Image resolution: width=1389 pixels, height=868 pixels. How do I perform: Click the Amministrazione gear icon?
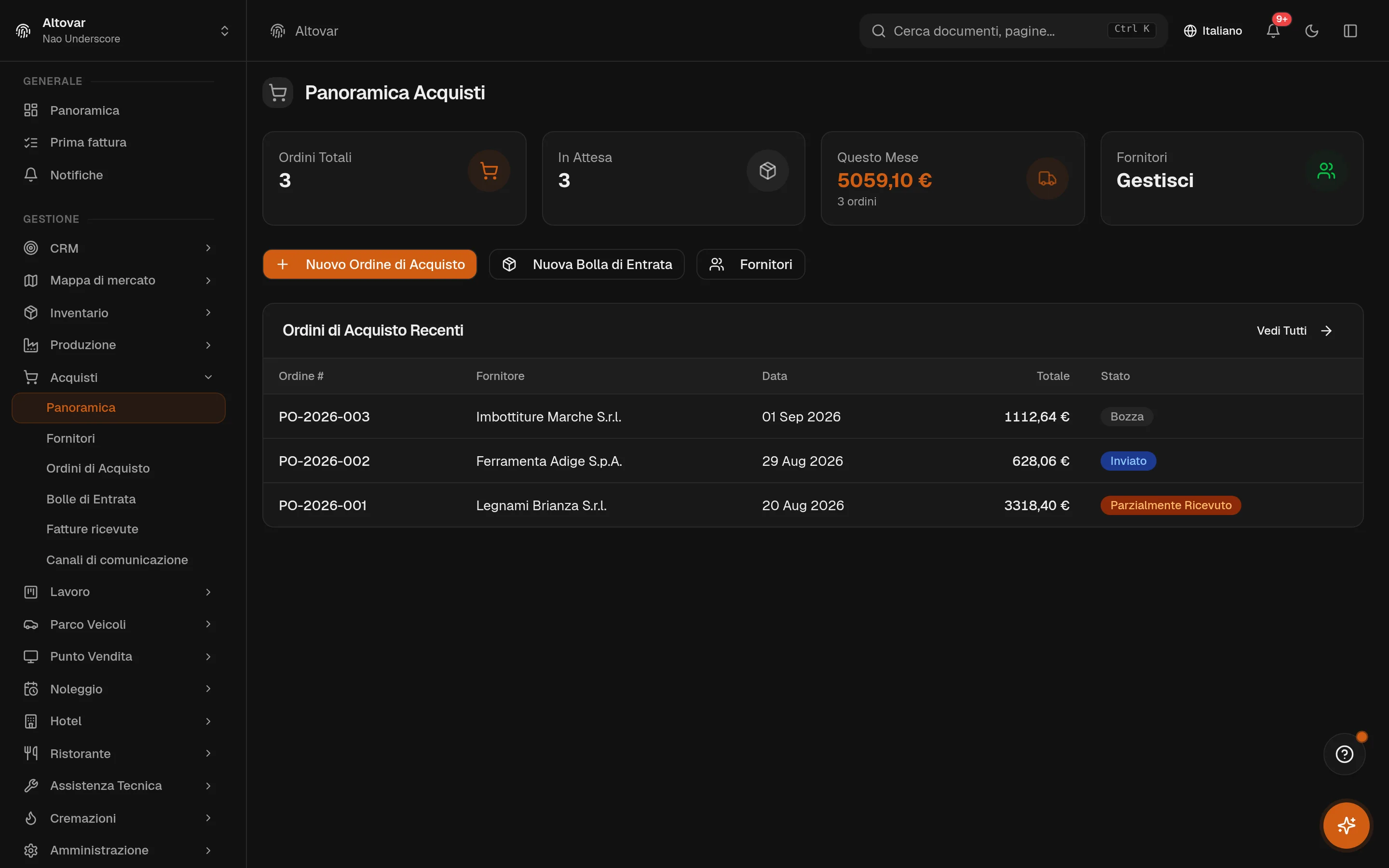pos(31,850)
